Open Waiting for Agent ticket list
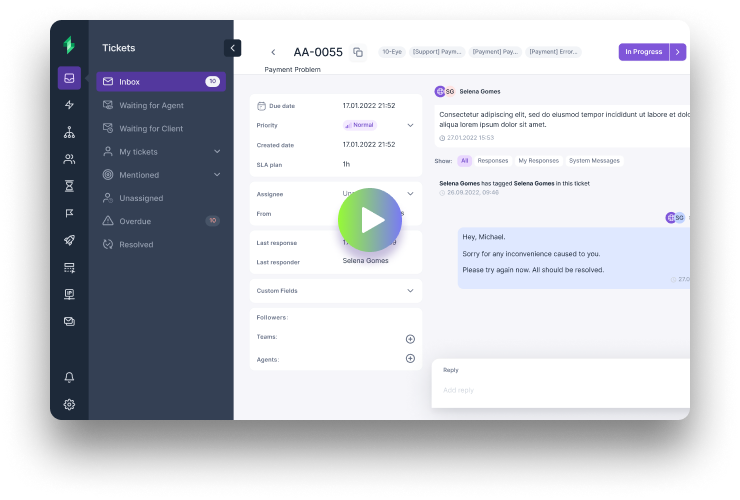The image size is (740, 500). [151, 105]
